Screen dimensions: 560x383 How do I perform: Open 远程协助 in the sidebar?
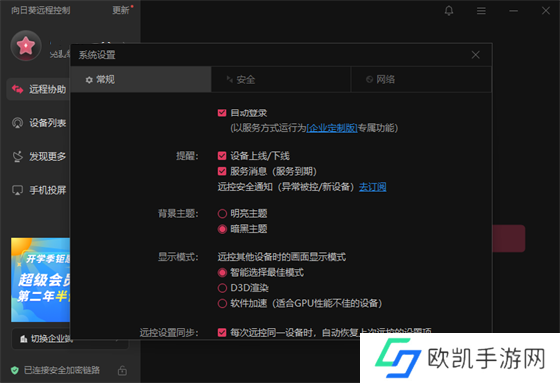point(38,89)
